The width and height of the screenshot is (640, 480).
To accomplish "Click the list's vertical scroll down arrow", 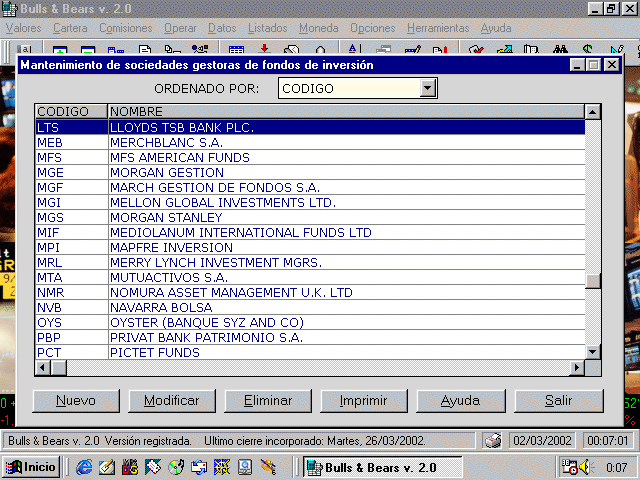I will pyautogui.click(x=593, y=351).
